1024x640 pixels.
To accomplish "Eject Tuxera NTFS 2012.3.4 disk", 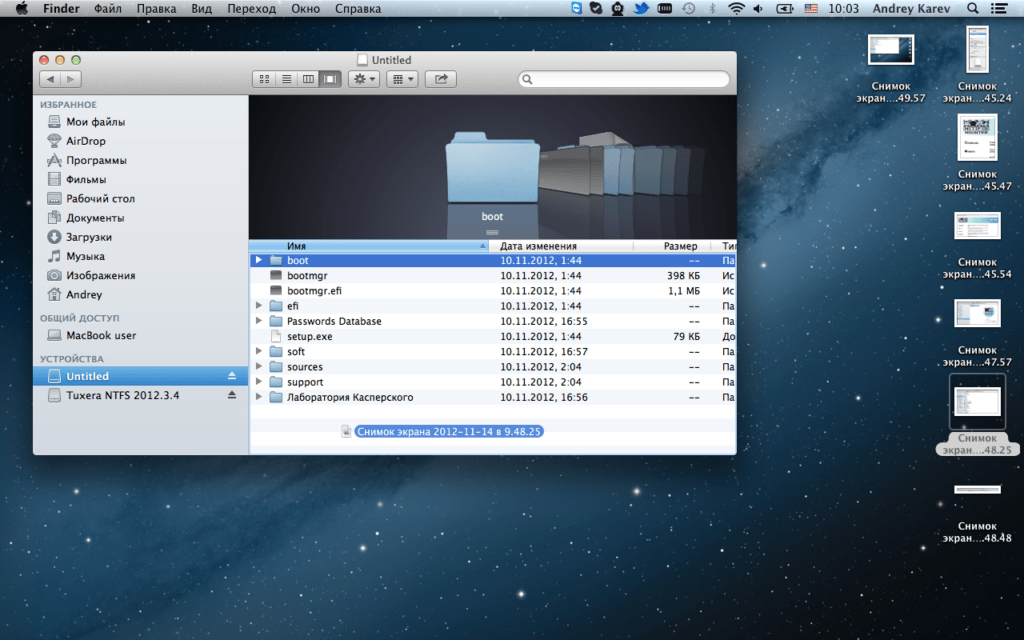I will [x=231, y=395].
